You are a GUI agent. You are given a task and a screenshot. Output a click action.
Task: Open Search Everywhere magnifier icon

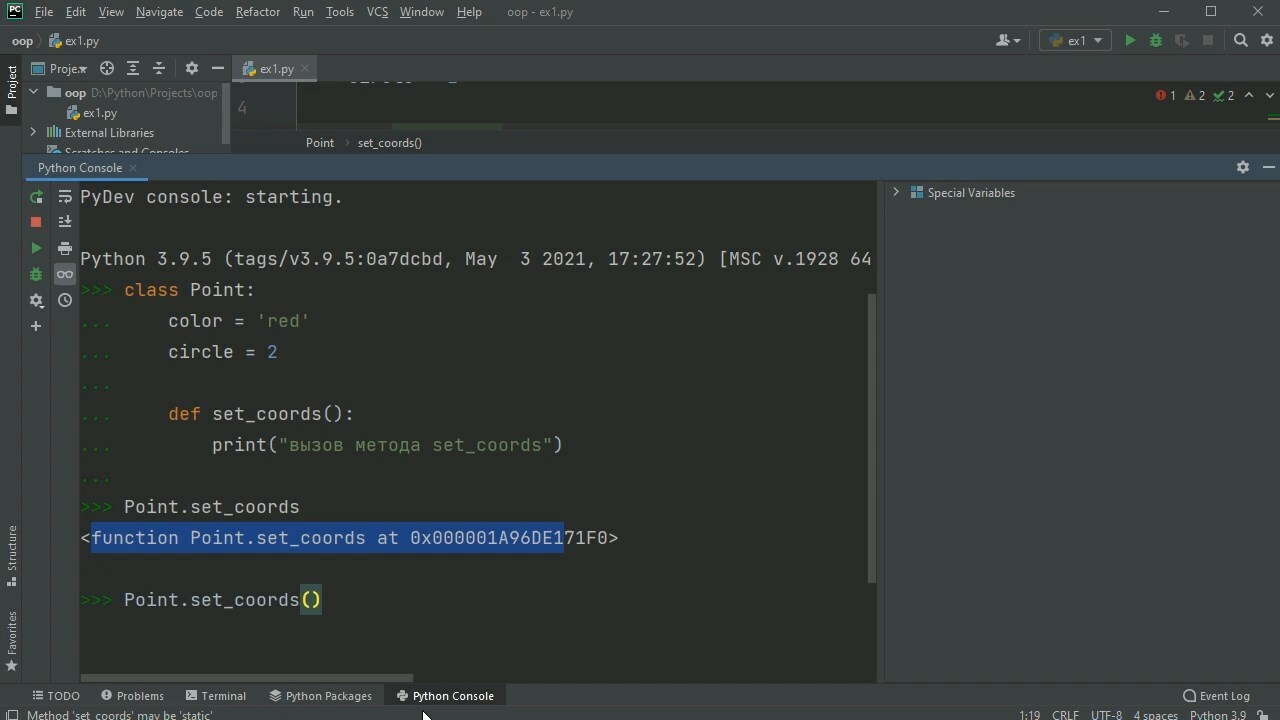pos(1241,41)
